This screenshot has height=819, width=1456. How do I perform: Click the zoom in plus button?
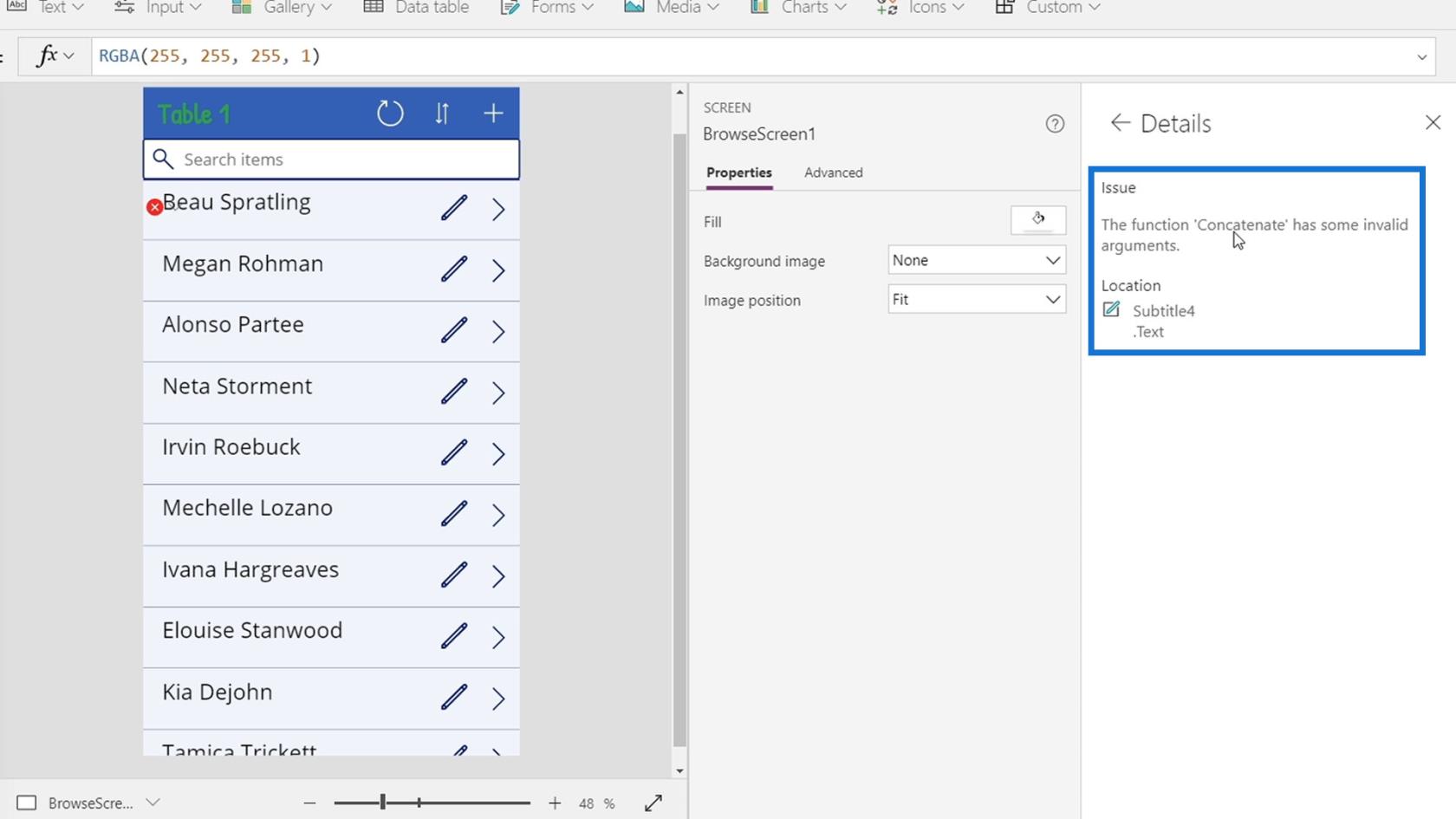tap(555, 803)
